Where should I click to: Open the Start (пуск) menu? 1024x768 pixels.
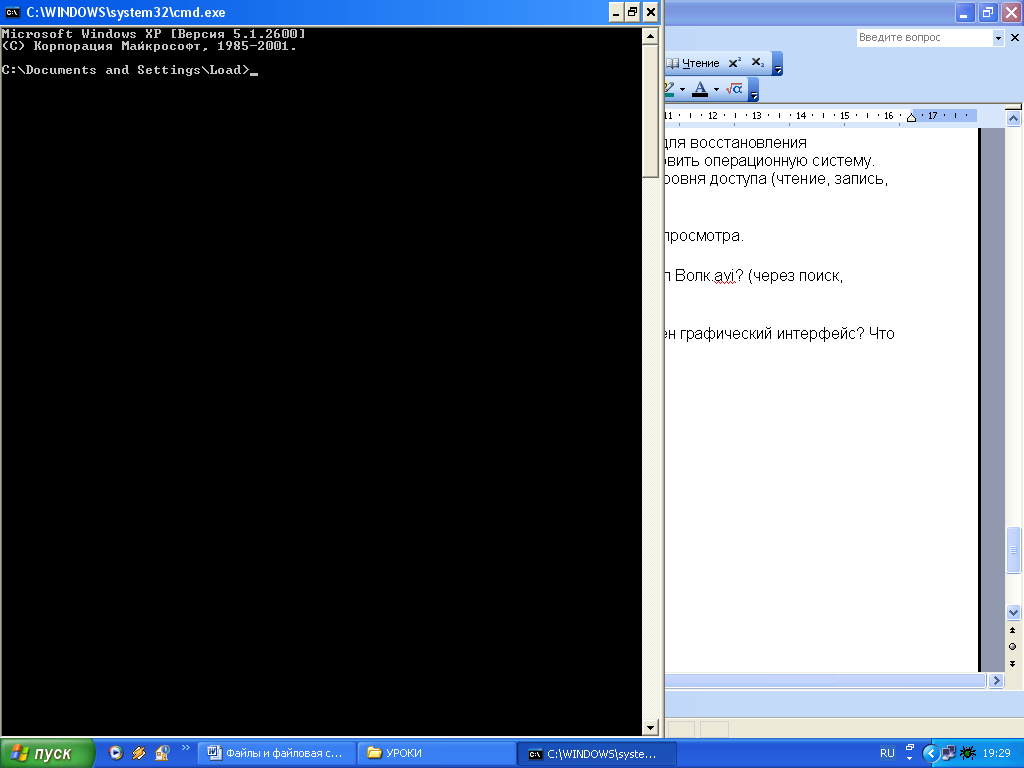pos(47,753)
